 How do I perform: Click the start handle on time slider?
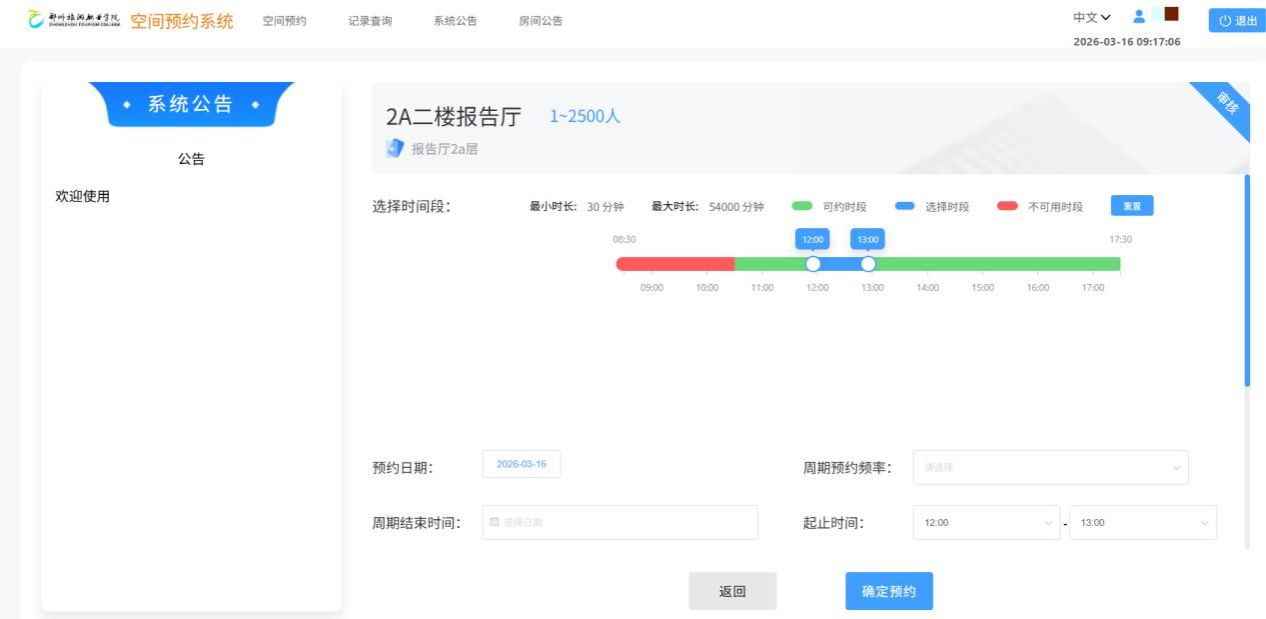click(x=813, y=264)
